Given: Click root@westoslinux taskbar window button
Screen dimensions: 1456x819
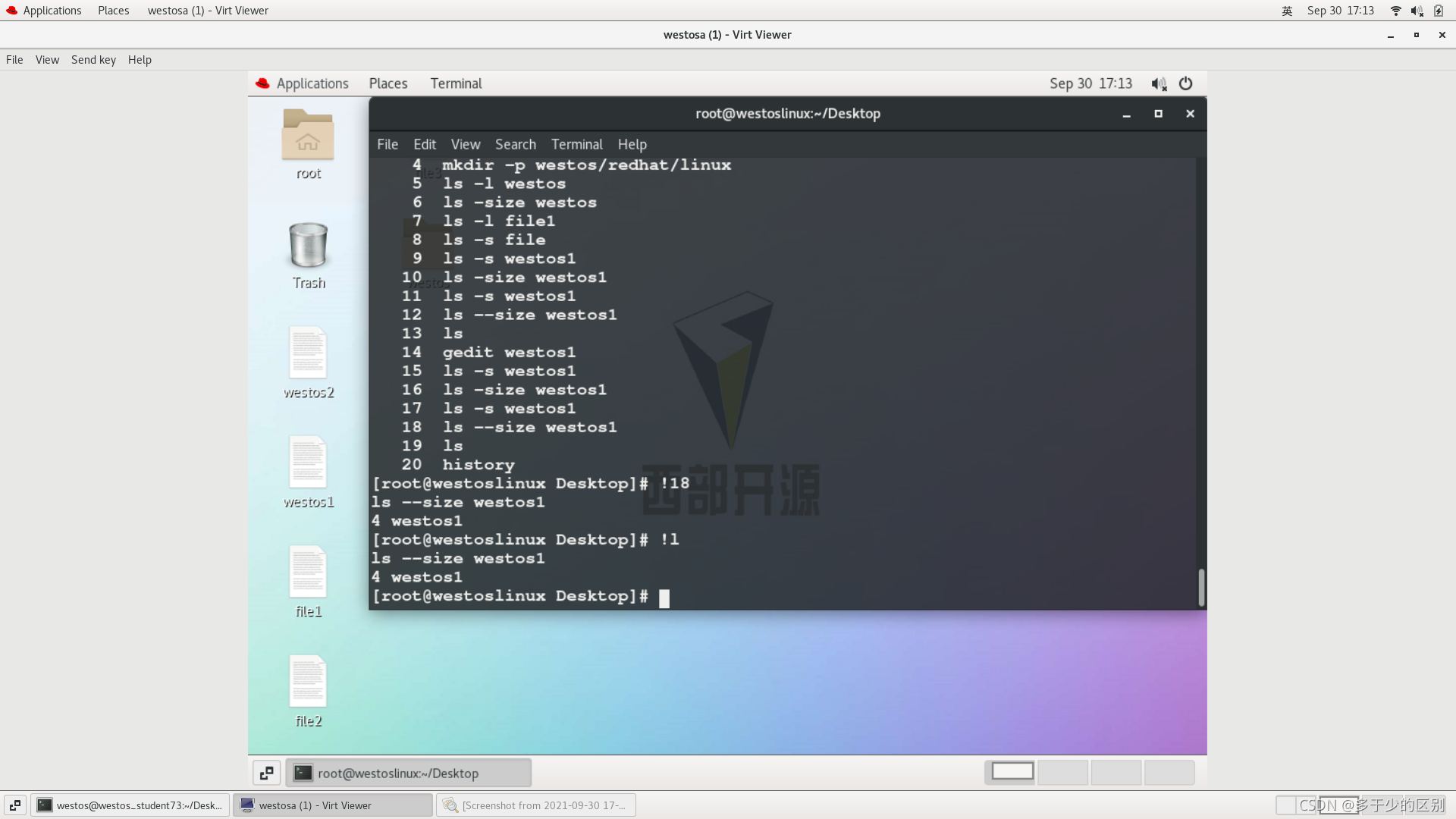Looking at the screenshot, I should (409, 773).
